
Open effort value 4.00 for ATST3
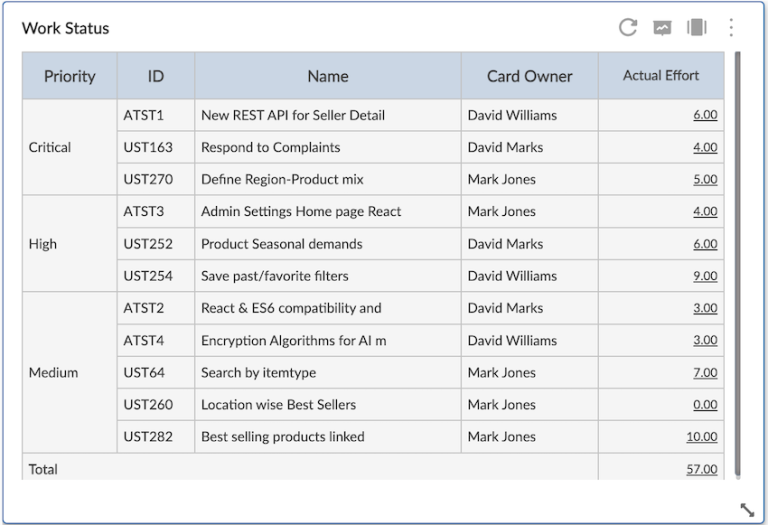[x=705, y=211]
